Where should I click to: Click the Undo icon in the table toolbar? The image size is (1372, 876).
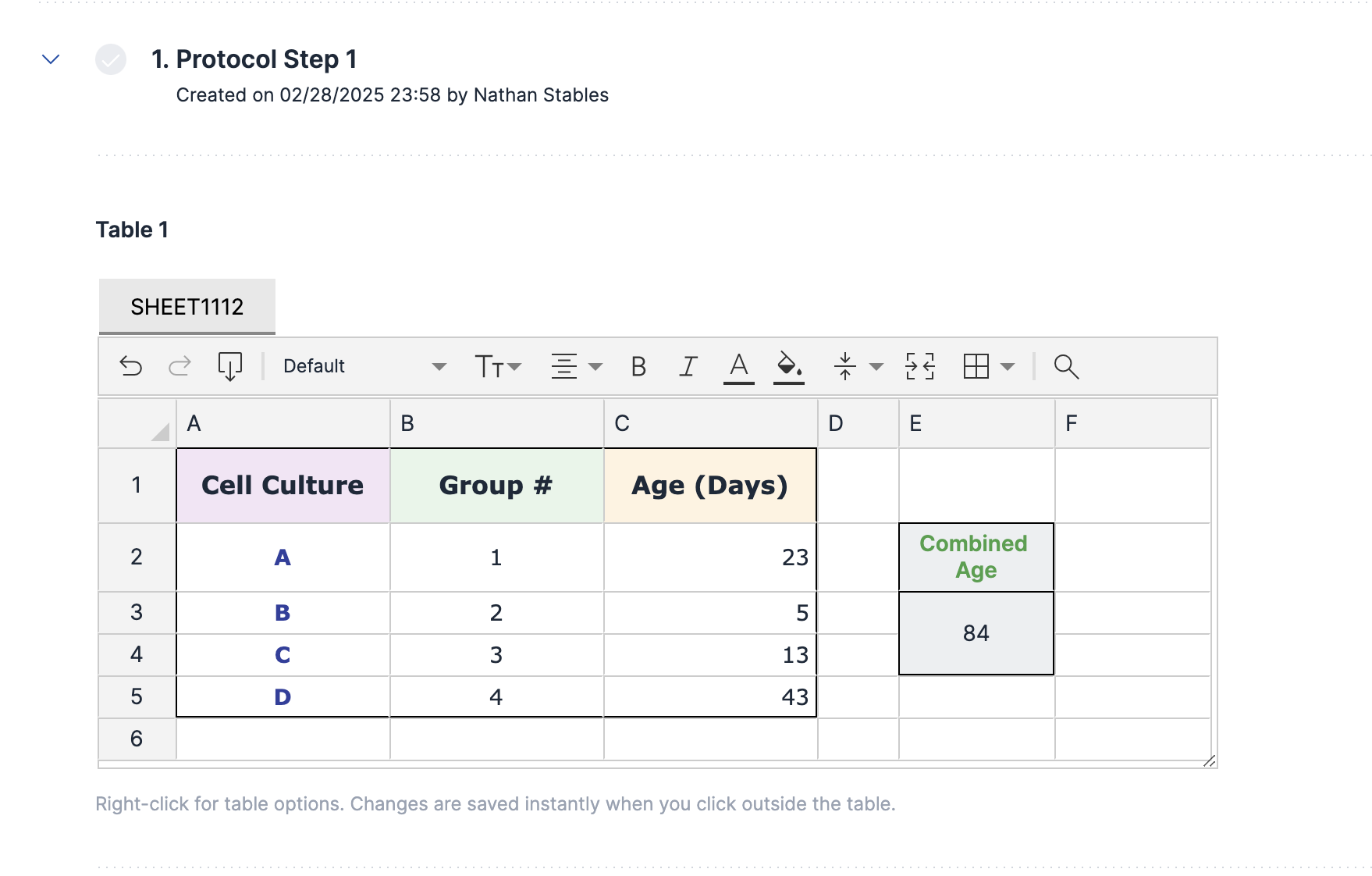pyautogui.click(x=131, y=365)
